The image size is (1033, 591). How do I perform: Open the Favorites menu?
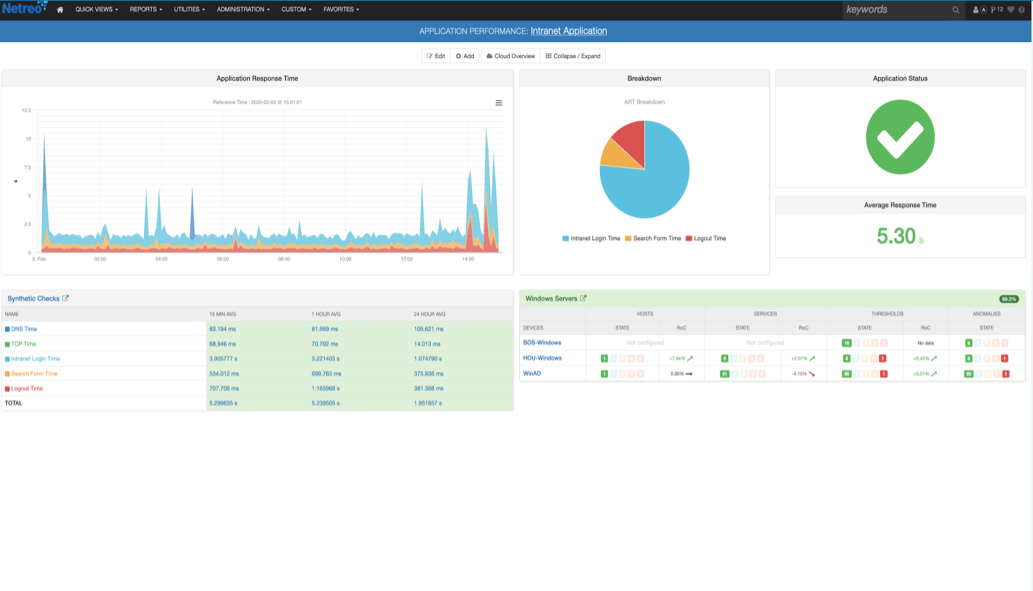click(341, 10)
